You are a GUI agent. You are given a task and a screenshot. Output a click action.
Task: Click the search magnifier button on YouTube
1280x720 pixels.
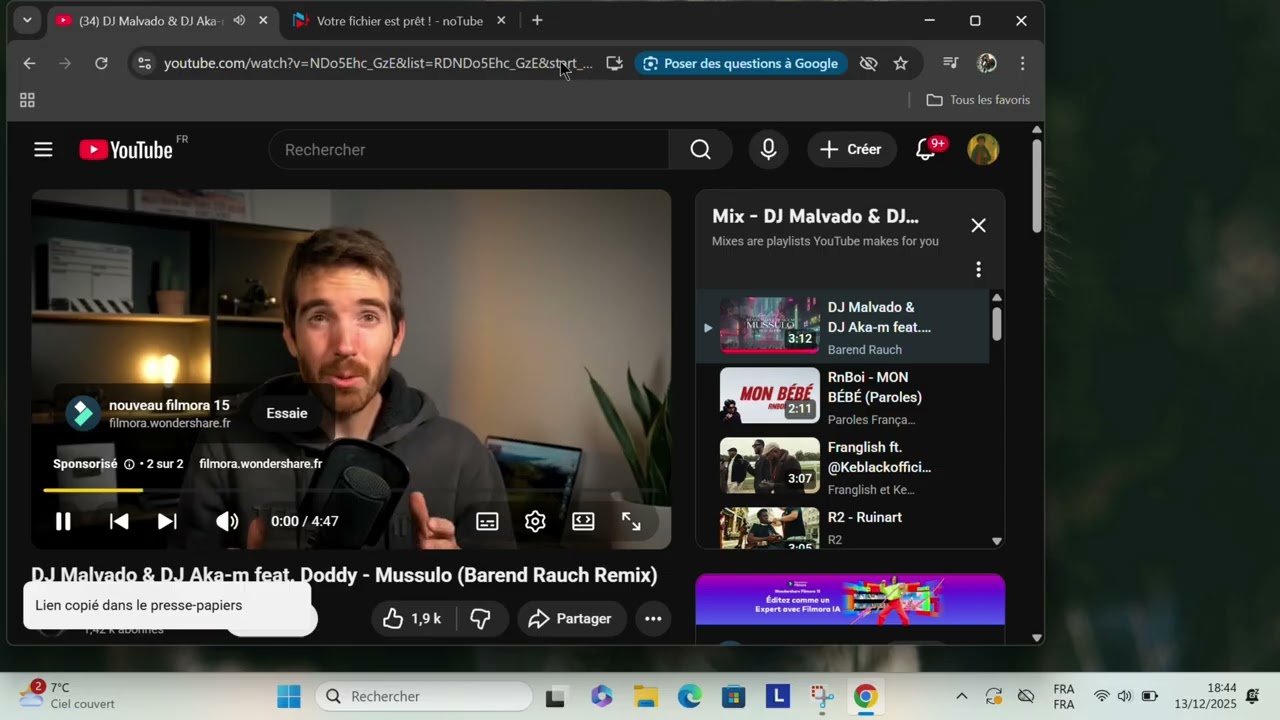(701, 150)
